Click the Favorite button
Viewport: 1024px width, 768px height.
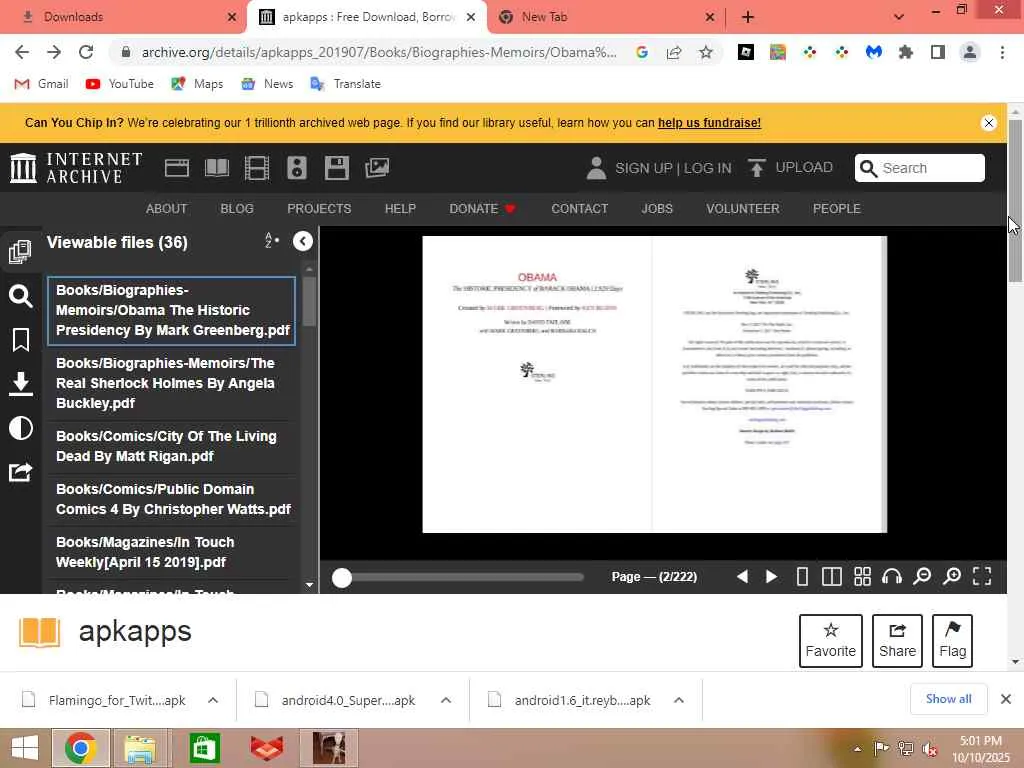(x=831, y=641)
